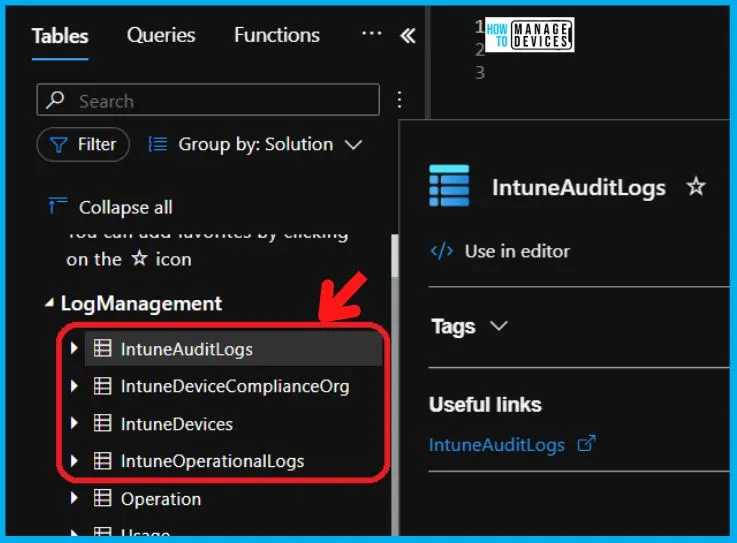Expand the Operation table row

pyautogui.click(x=74, y=498)
